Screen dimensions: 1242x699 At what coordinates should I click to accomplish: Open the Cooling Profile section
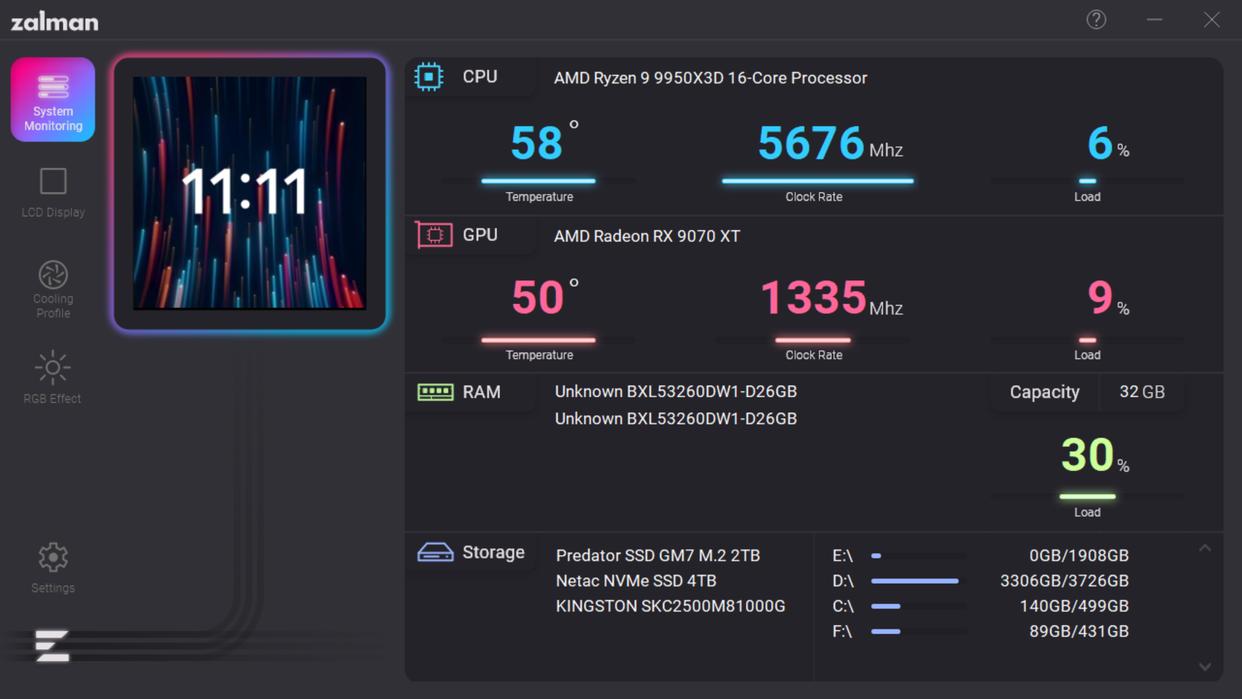click(53, 289)
